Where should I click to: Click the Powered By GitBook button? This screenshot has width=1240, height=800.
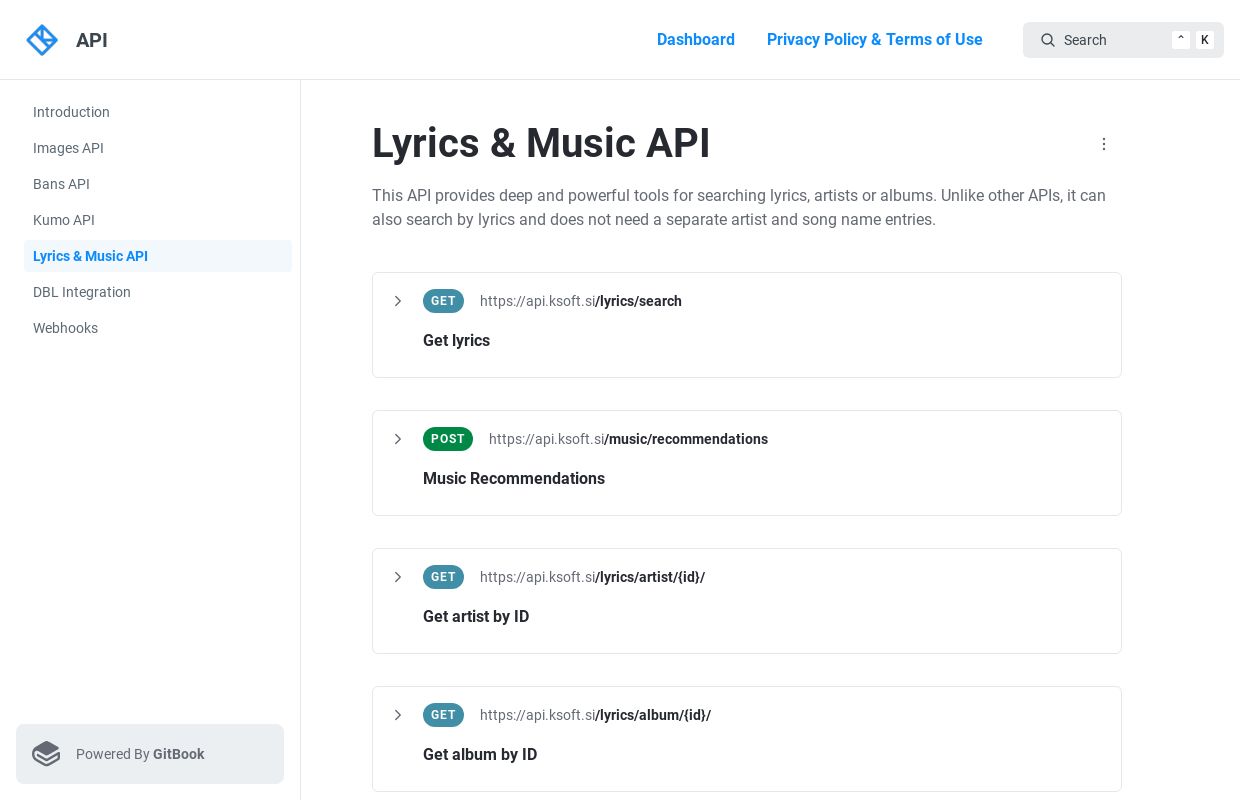pos(150,754)
